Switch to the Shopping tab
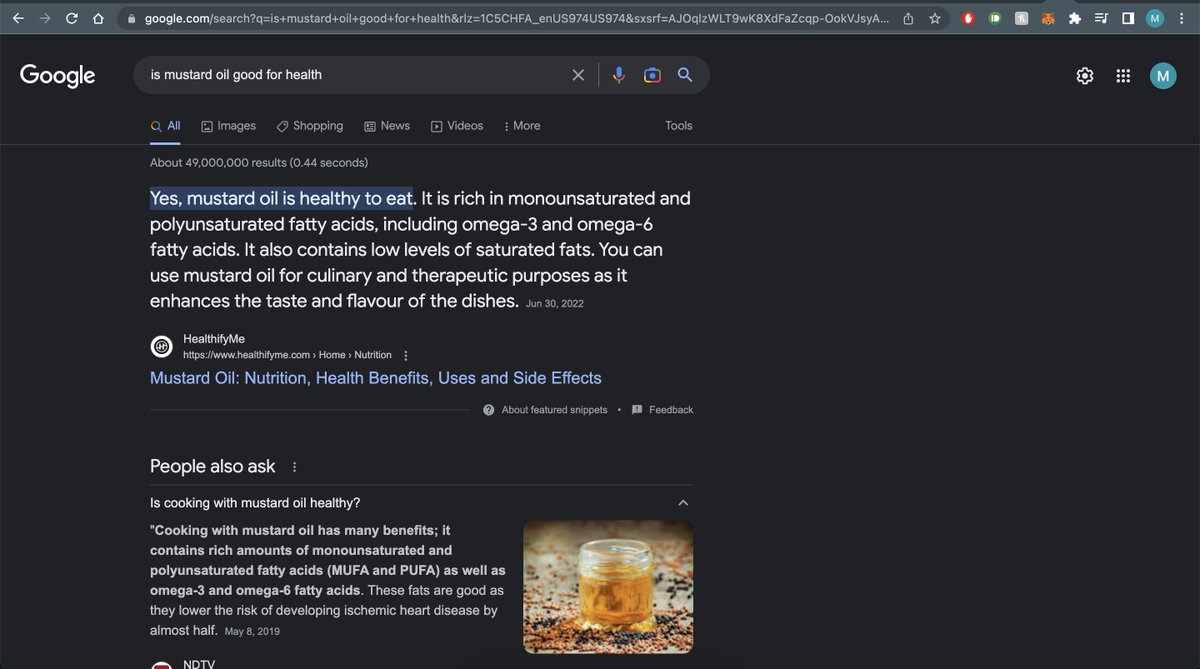The image size is (1200, 669). coord(310,126)
